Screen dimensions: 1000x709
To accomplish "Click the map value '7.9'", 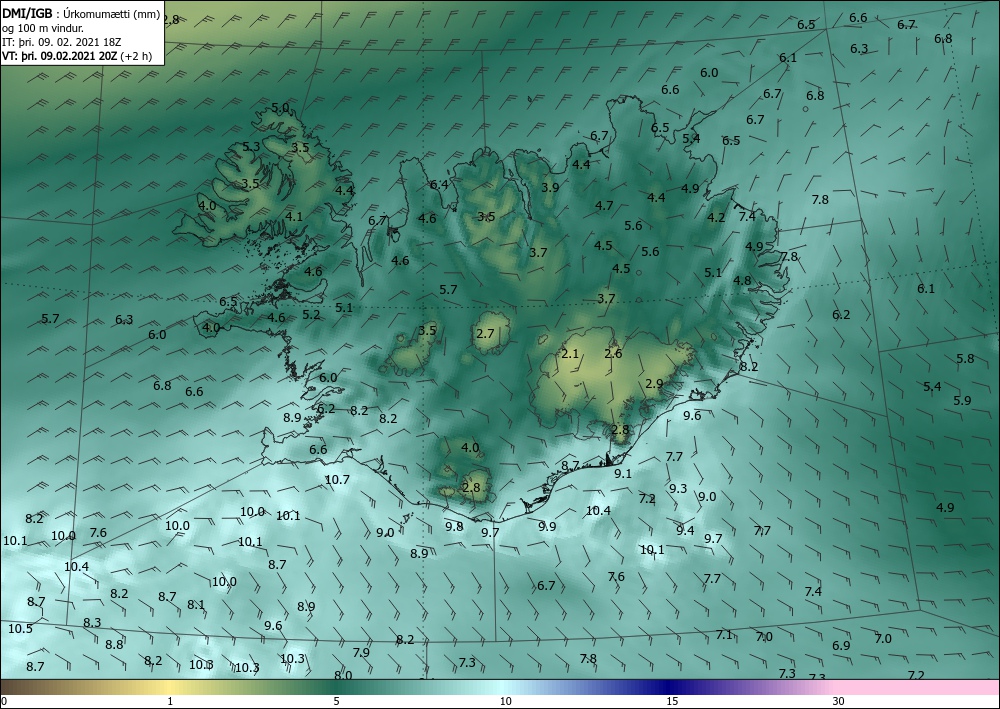I will [x=361, y=652].
